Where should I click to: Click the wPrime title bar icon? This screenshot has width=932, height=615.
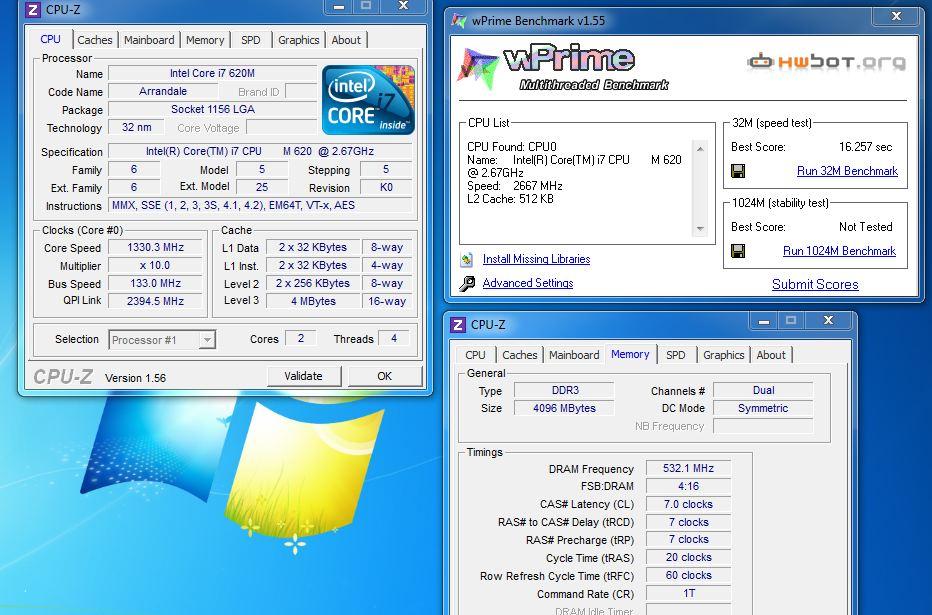click(459, 20)
